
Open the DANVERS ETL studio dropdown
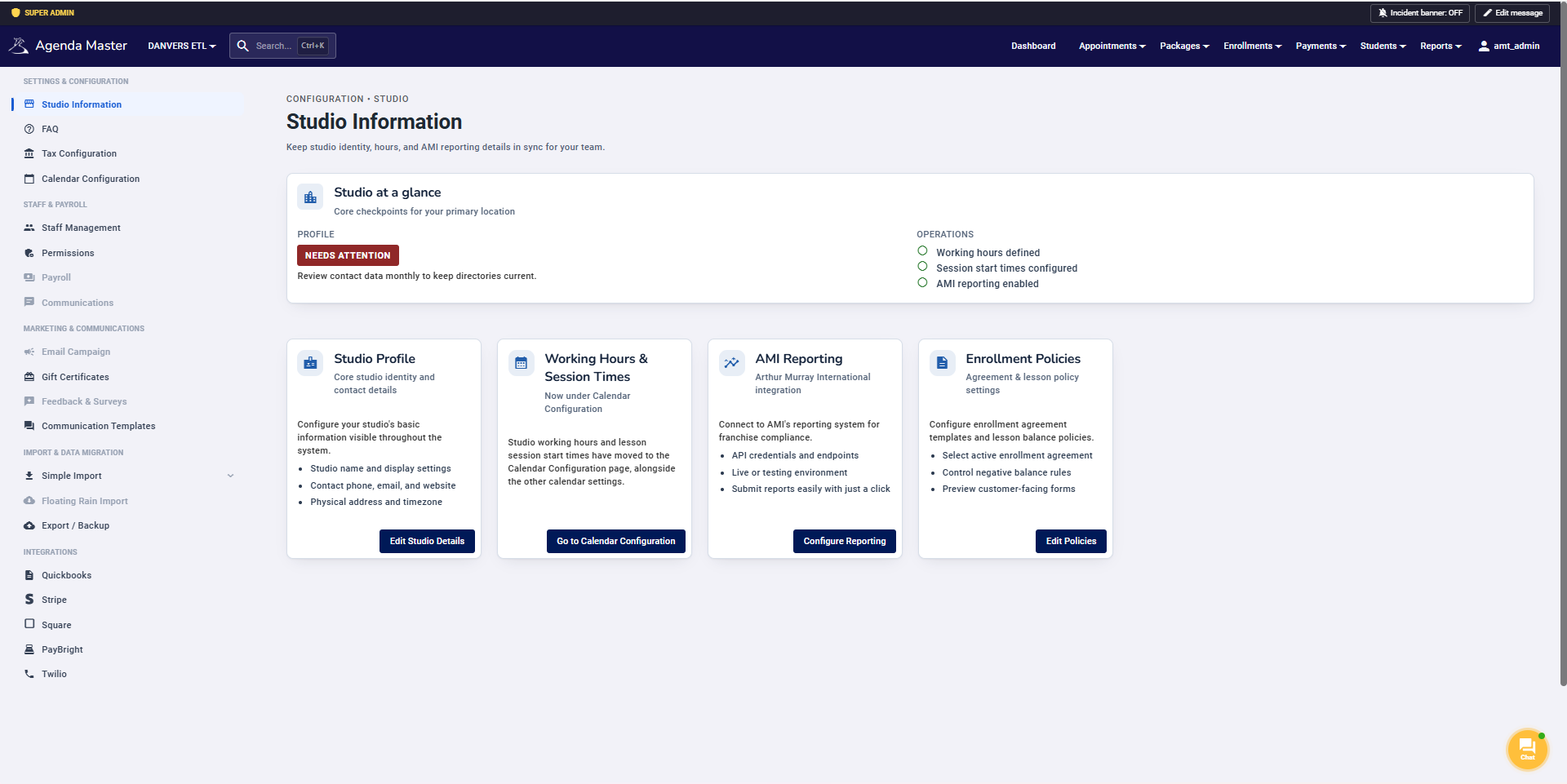pyautogui.click(x=182, y=46)
